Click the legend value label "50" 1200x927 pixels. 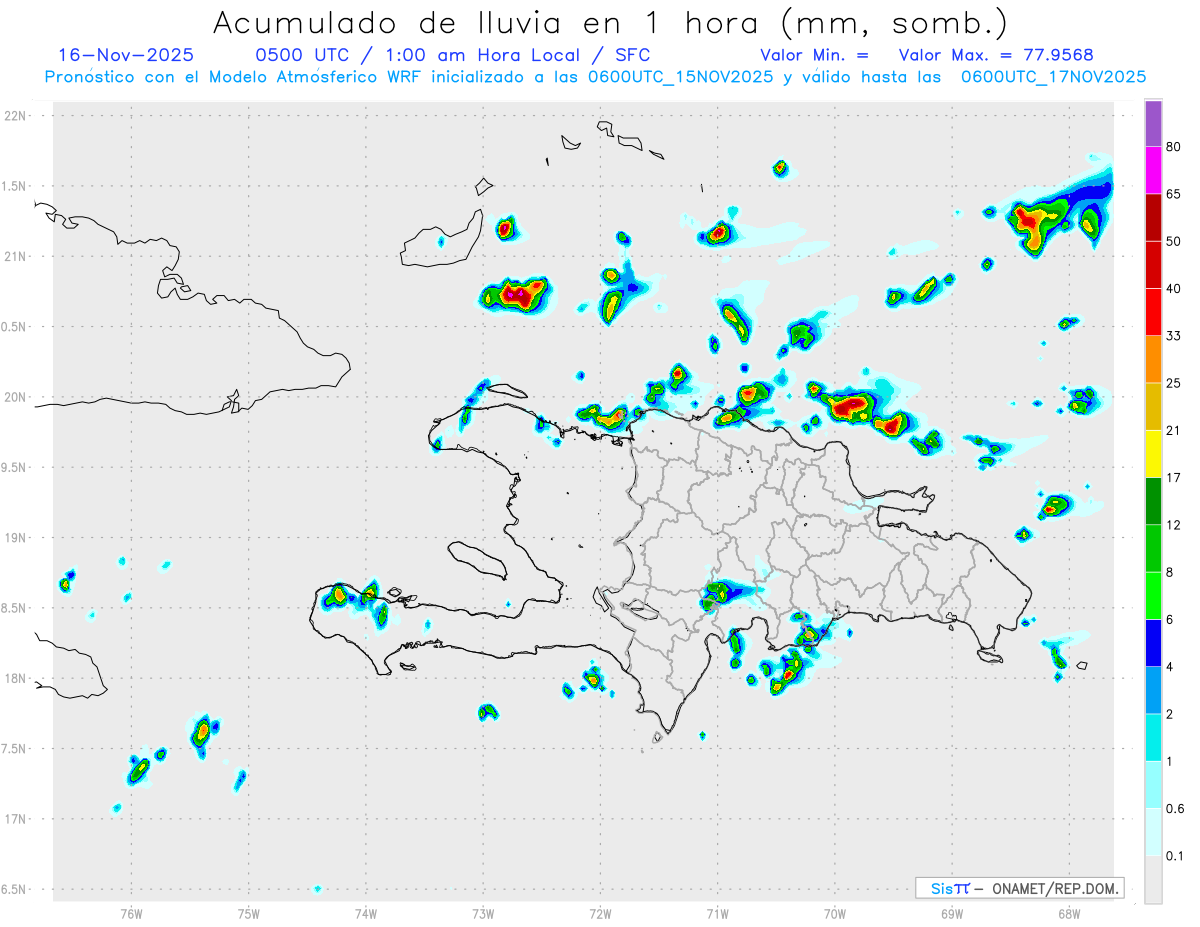[x=1174, y=242]
